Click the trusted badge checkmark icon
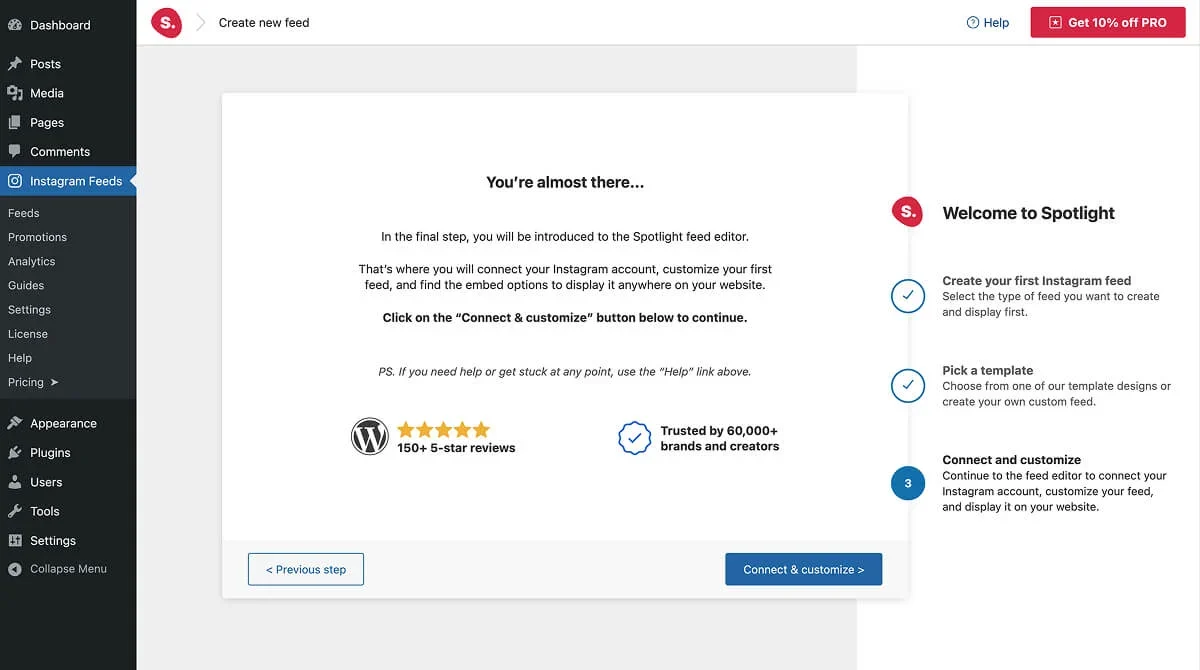This screenshot has width=1200, height=670. click(x=635, y=438)
